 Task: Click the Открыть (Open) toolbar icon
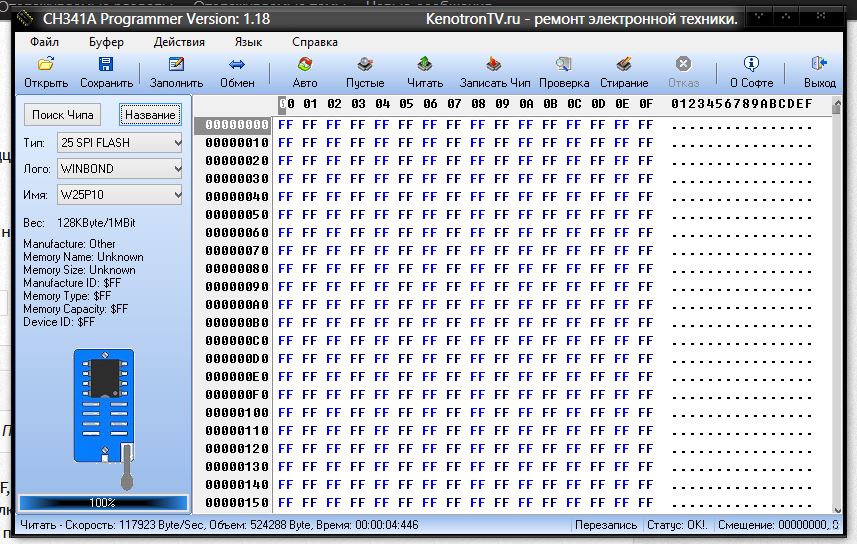46,66
